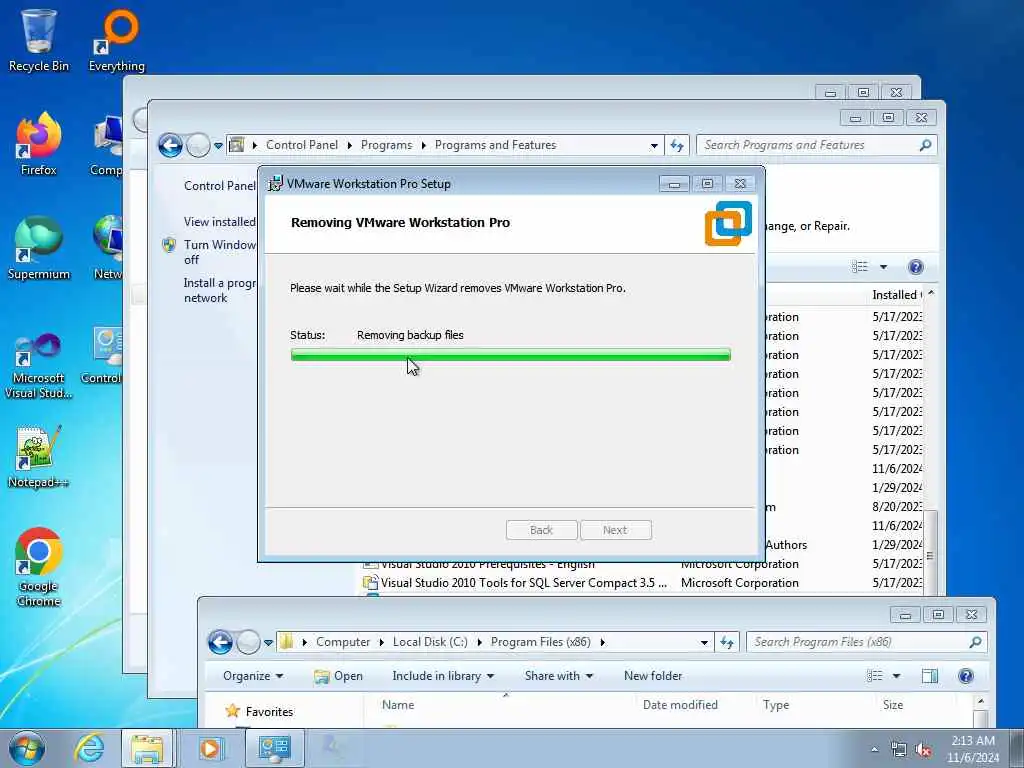Viewport: 1024px width, 768px height.
Task: Sort by Size column in Explorer
Action: click(x=893, y=705)
